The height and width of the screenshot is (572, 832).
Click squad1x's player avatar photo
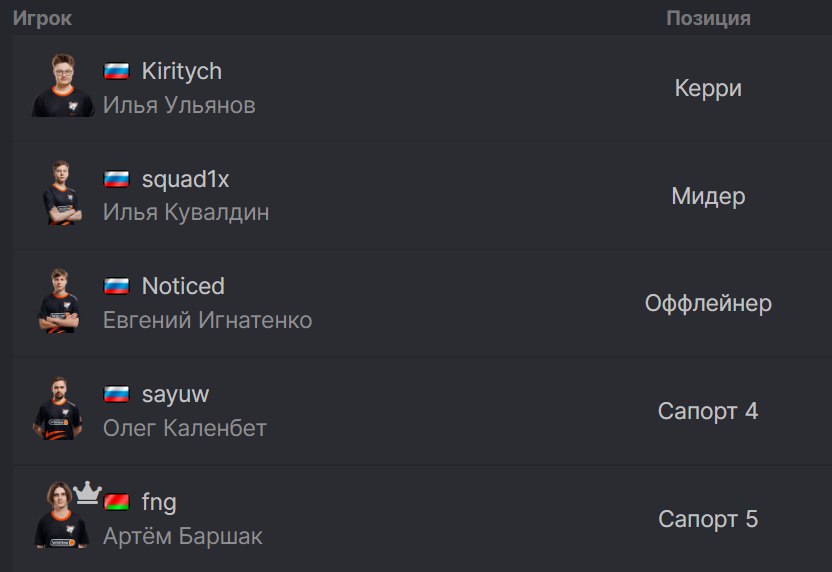63,193
